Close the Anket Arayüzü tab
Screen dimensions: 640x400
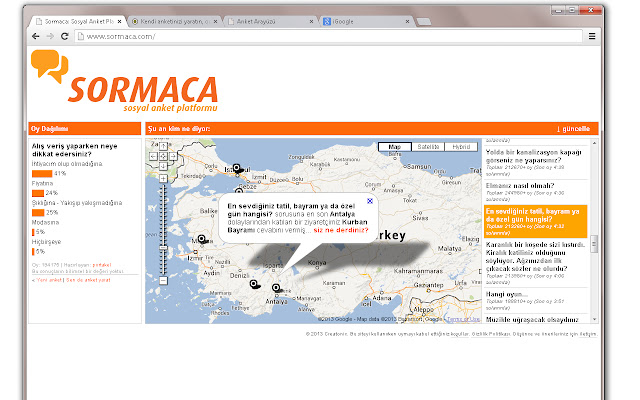[x=311, y=21]
